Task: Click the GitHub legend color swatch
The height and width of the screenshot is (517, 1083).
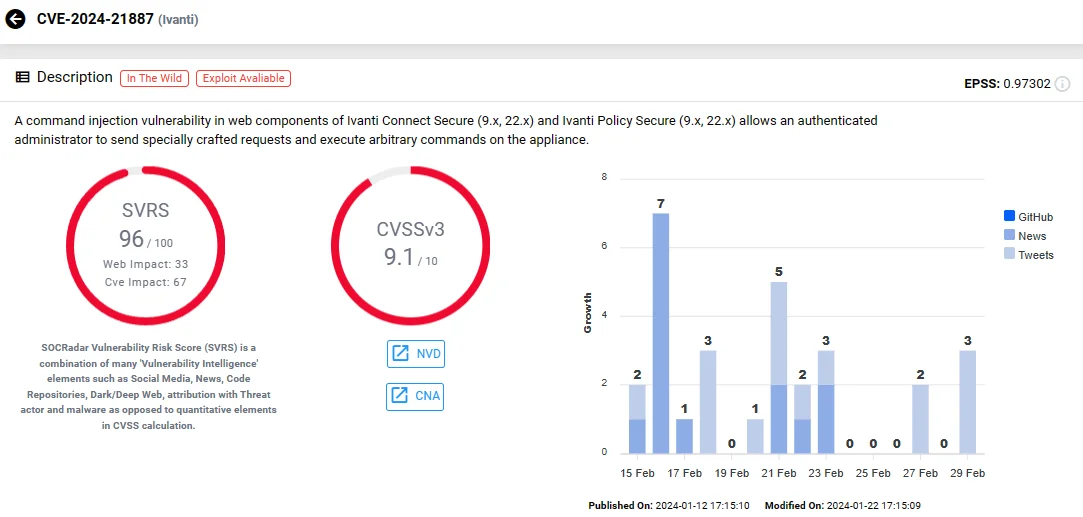Action: click(x=1008, y=217)
